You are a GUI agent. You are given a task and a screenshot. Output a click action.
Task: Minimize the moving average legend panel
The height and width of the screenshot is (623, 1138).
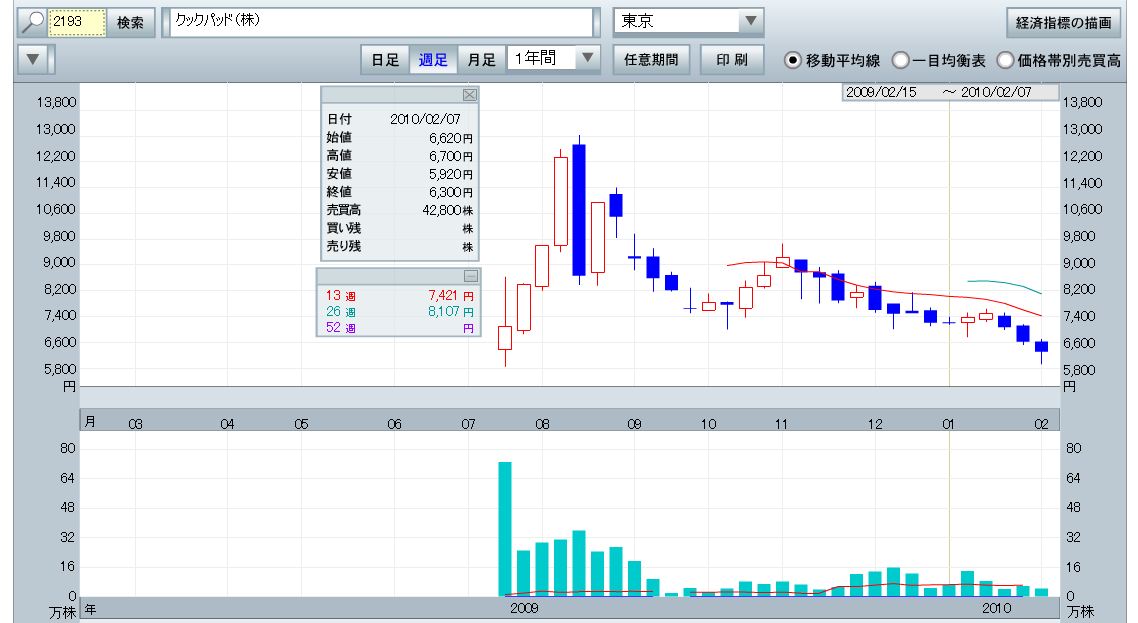coord(470,276)
